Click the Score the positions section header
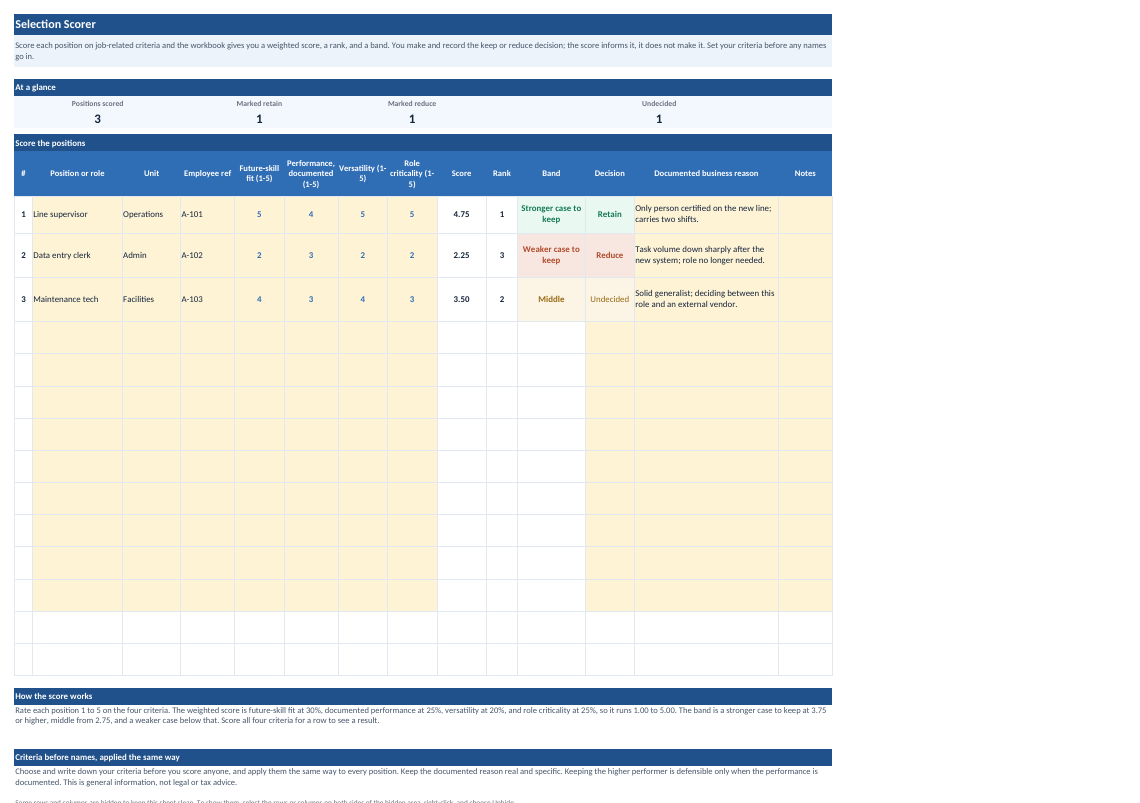The height and width of the screenshot is (803, 1140). click(x=422, y=143)
